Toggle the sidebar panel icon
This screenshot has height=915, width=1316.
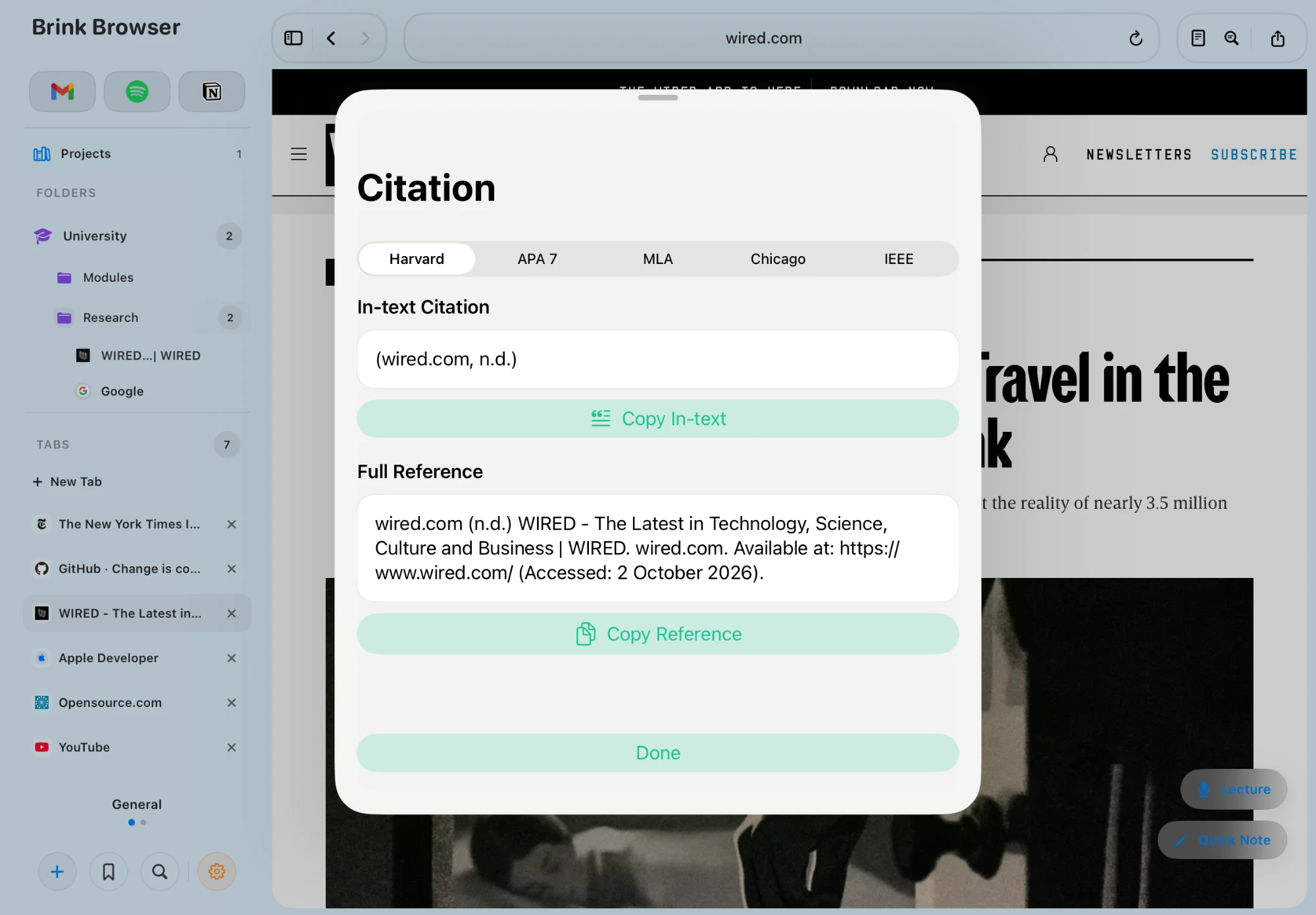pyautogui.click(x=293, y=38)
